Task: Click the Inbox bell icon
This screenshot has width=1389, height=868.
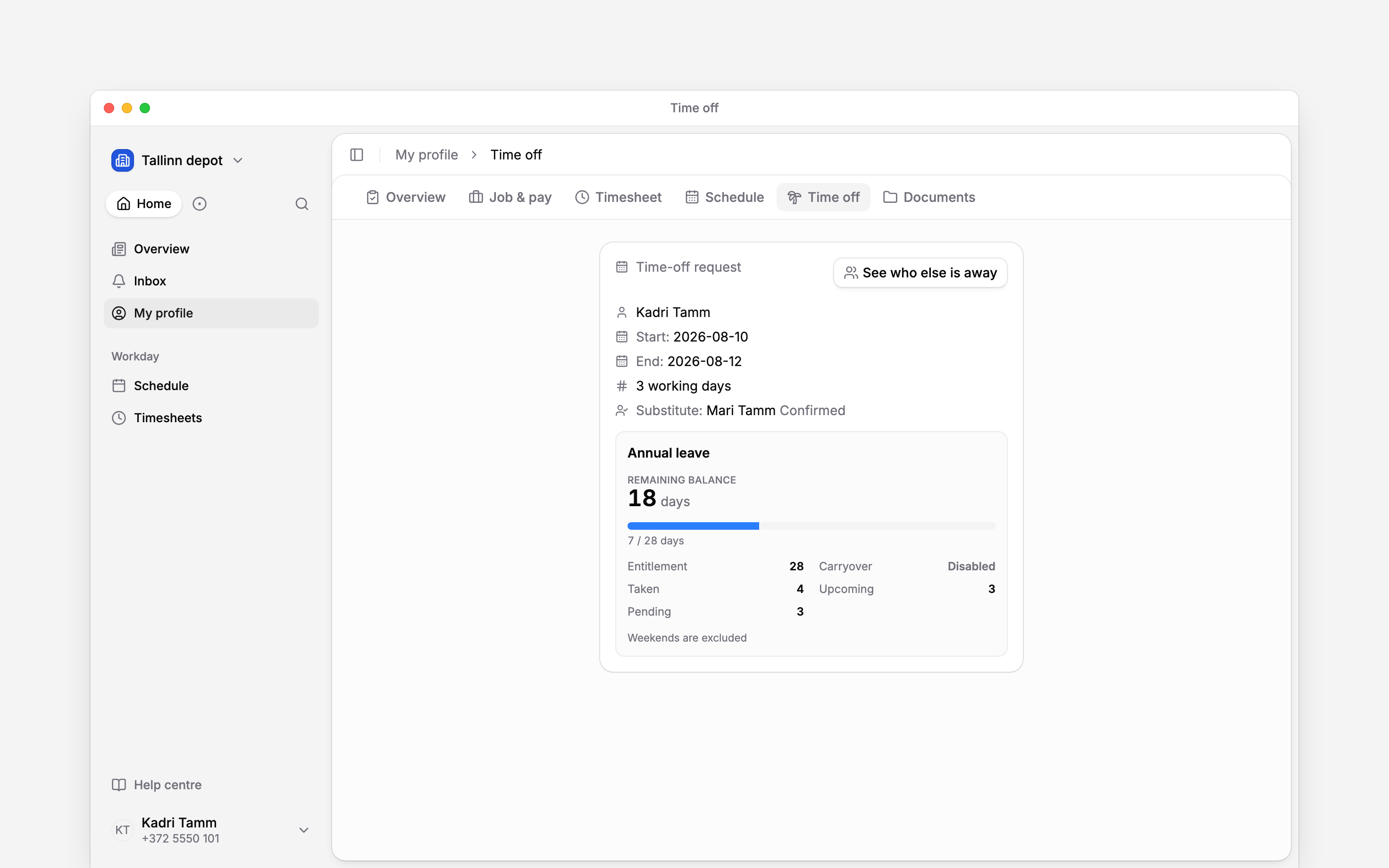Action: coord(119,281)
